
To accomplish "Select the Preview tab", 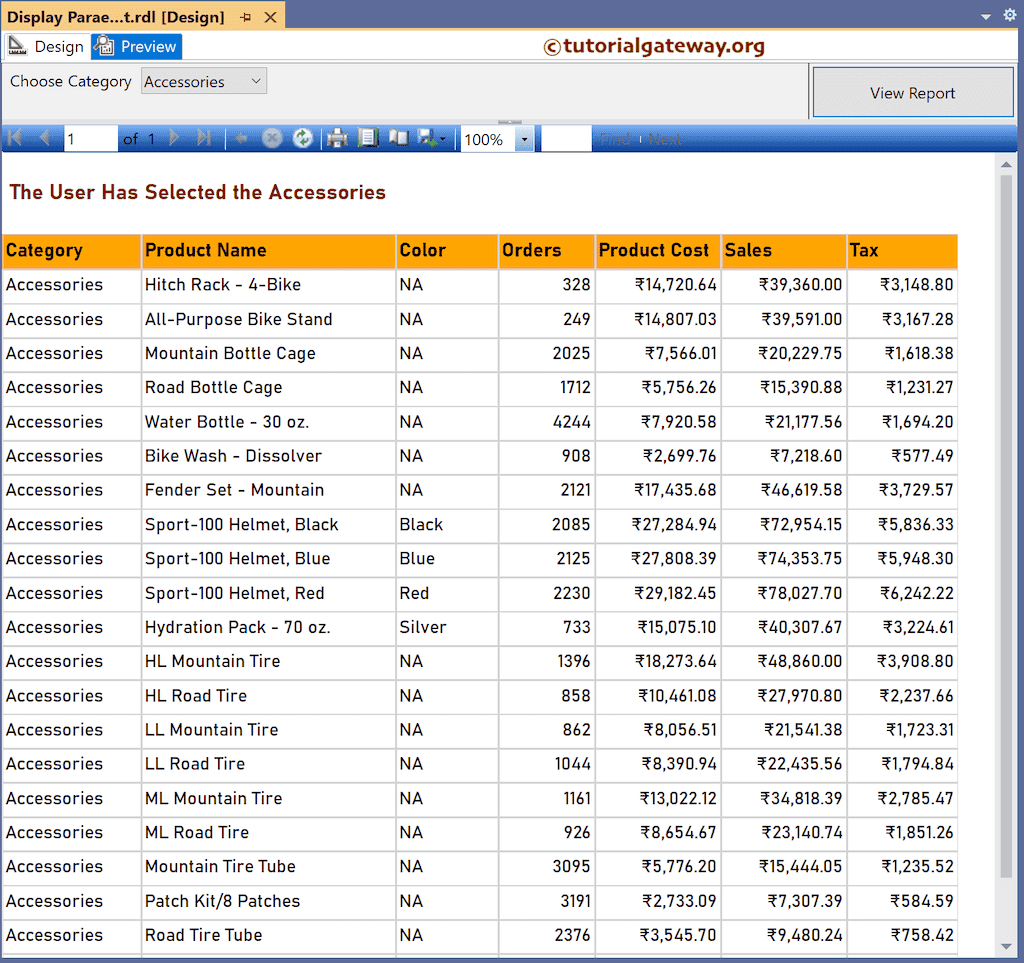I will (135, 46).
